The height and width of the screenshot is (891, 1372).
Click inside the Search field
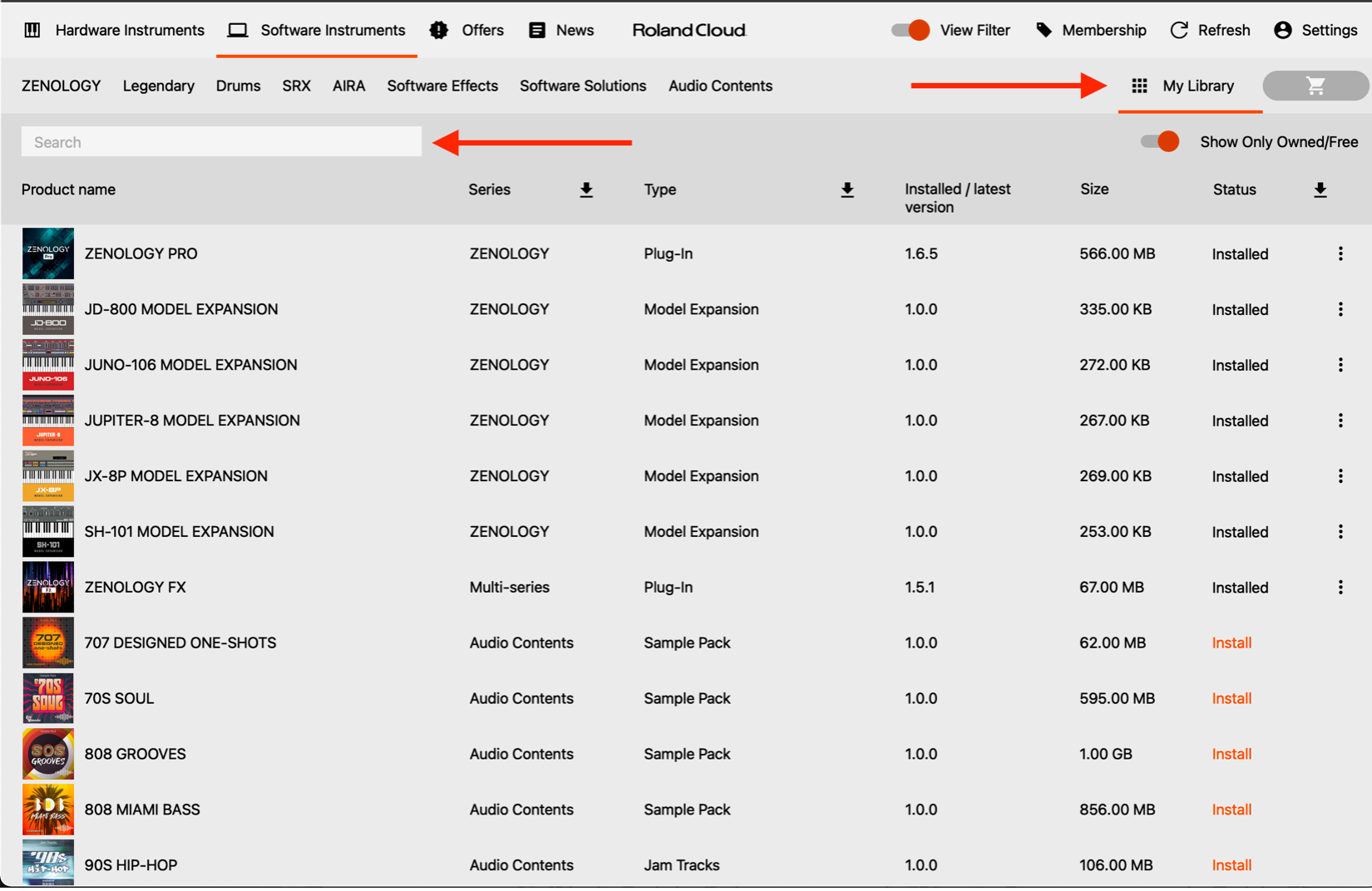221,141
